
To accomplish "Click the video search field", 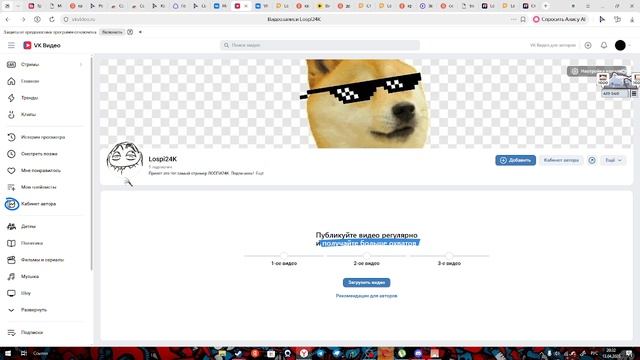I will (320, 45).
